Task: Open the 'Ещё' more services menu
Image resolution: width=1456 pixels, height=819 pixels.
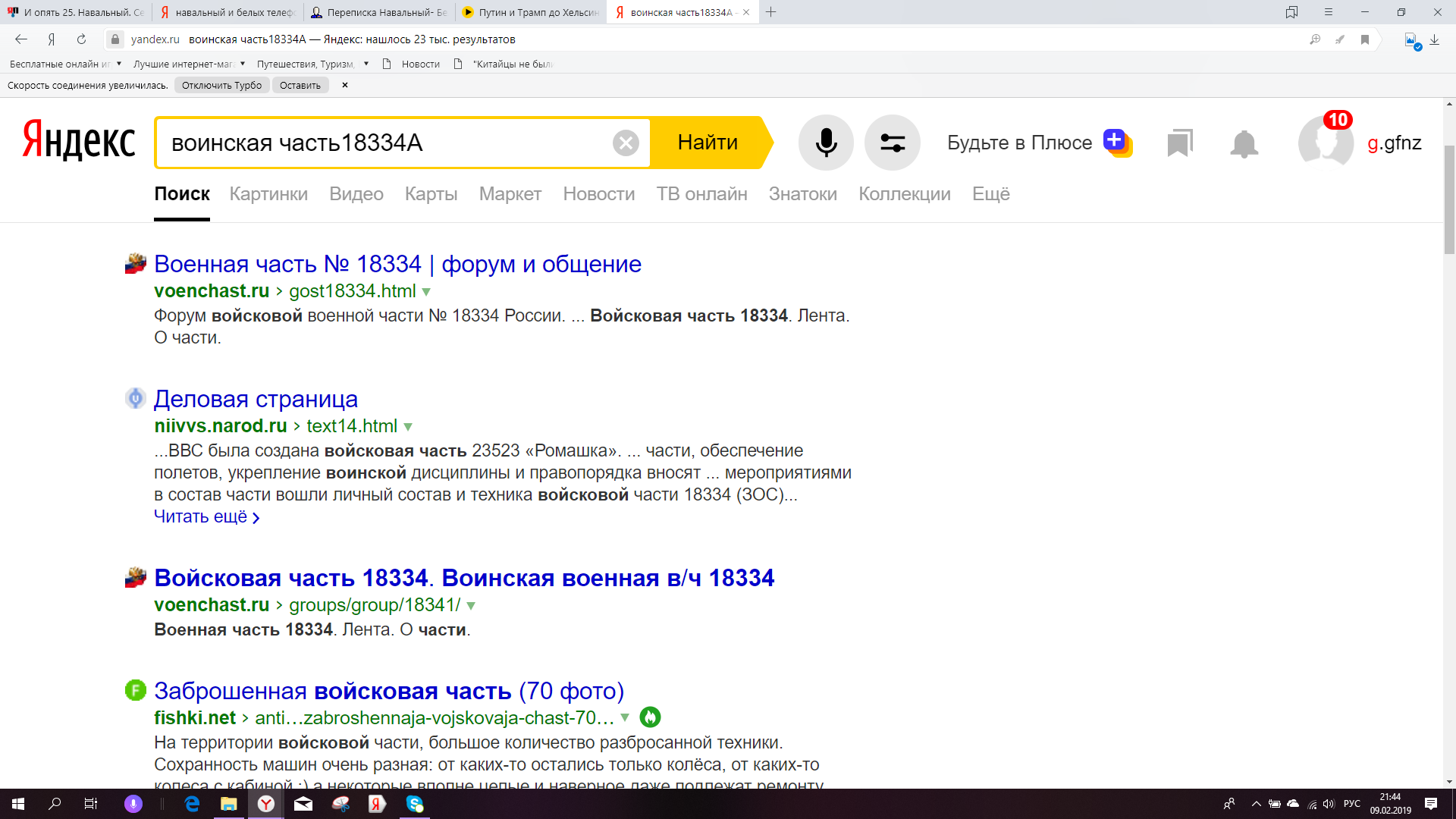Action: (991, 194)
